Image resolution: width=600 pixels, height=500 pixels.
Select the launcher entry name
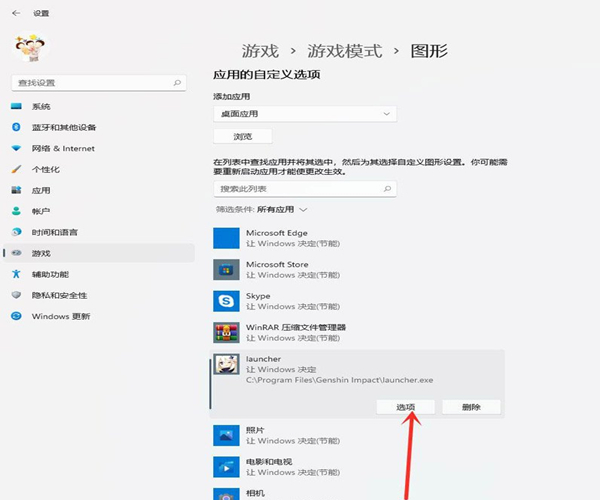(x=263, y=359)
